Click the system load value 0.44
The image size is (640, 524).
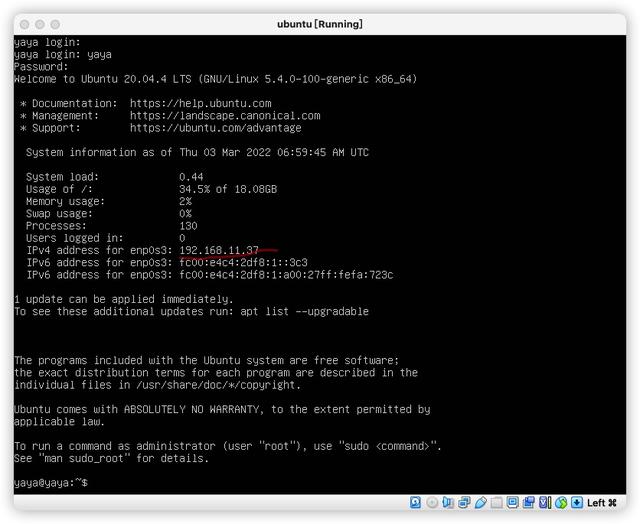click(191, 177)
